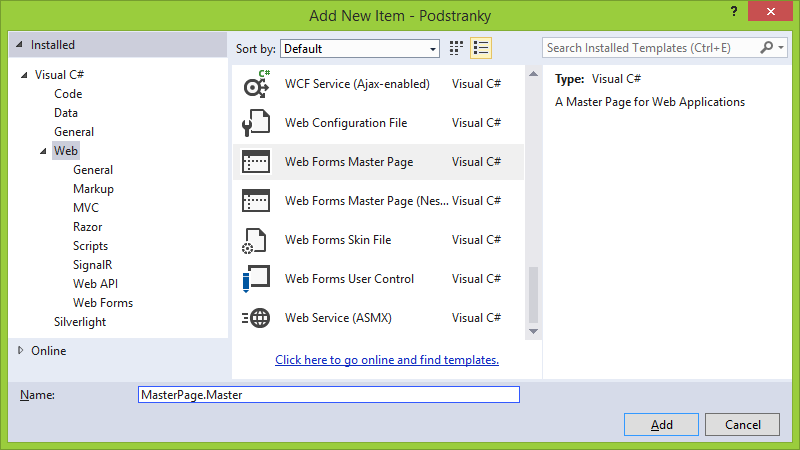Click the nested Web Forms Master Page icon
Viewport: 800px width, 450px height.
click(x=256, y=201)
